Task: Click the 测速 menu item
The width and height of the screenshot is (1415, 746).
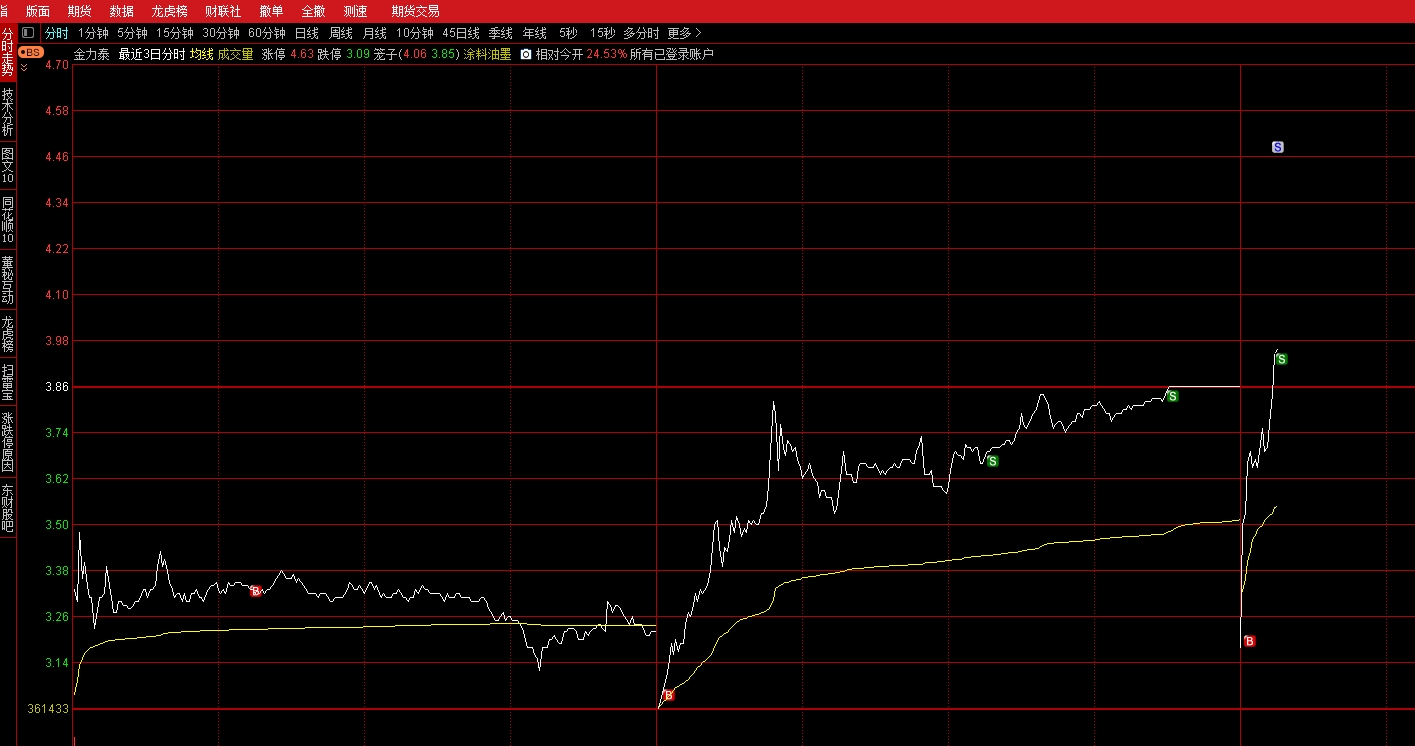Action: [x=355, y=11]
